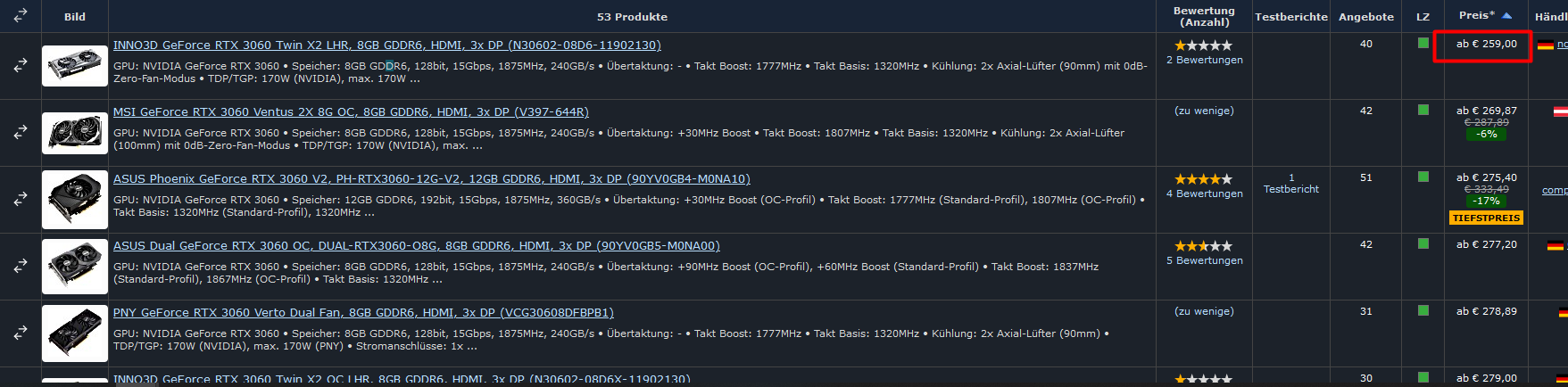
Task: Click the 5 Bewertungen star rating
Action: coord(1204,245)
